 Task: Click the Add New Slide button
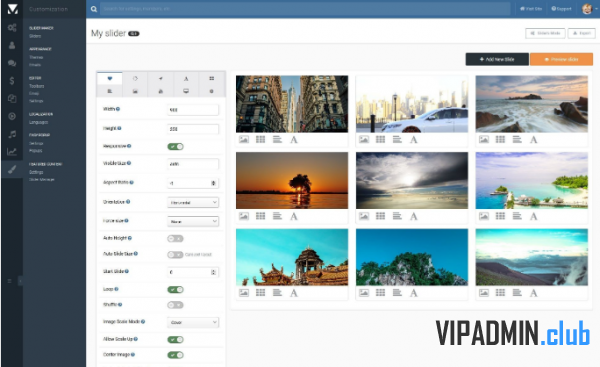497,59
